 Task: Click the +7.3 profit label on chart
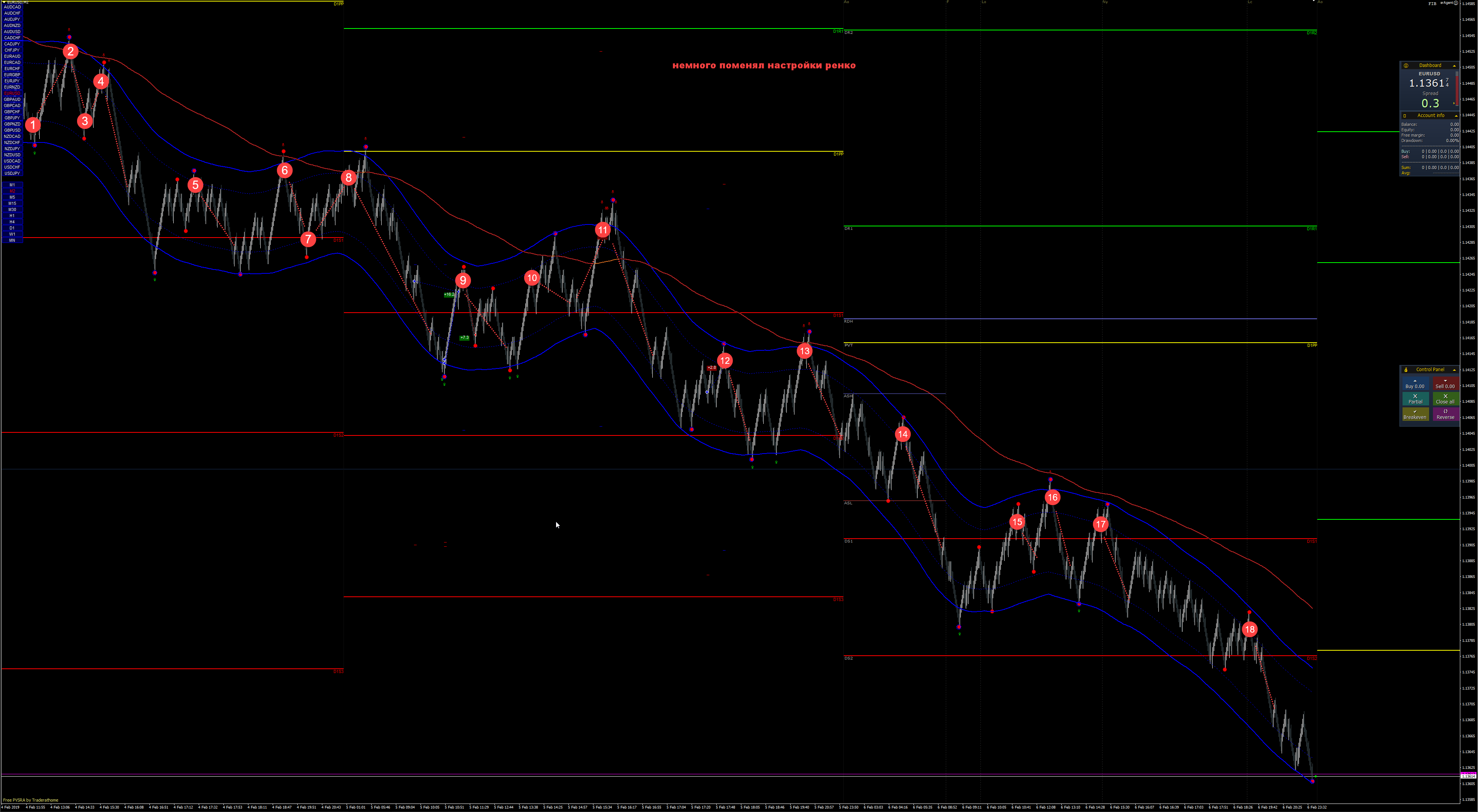pos(464,338)
